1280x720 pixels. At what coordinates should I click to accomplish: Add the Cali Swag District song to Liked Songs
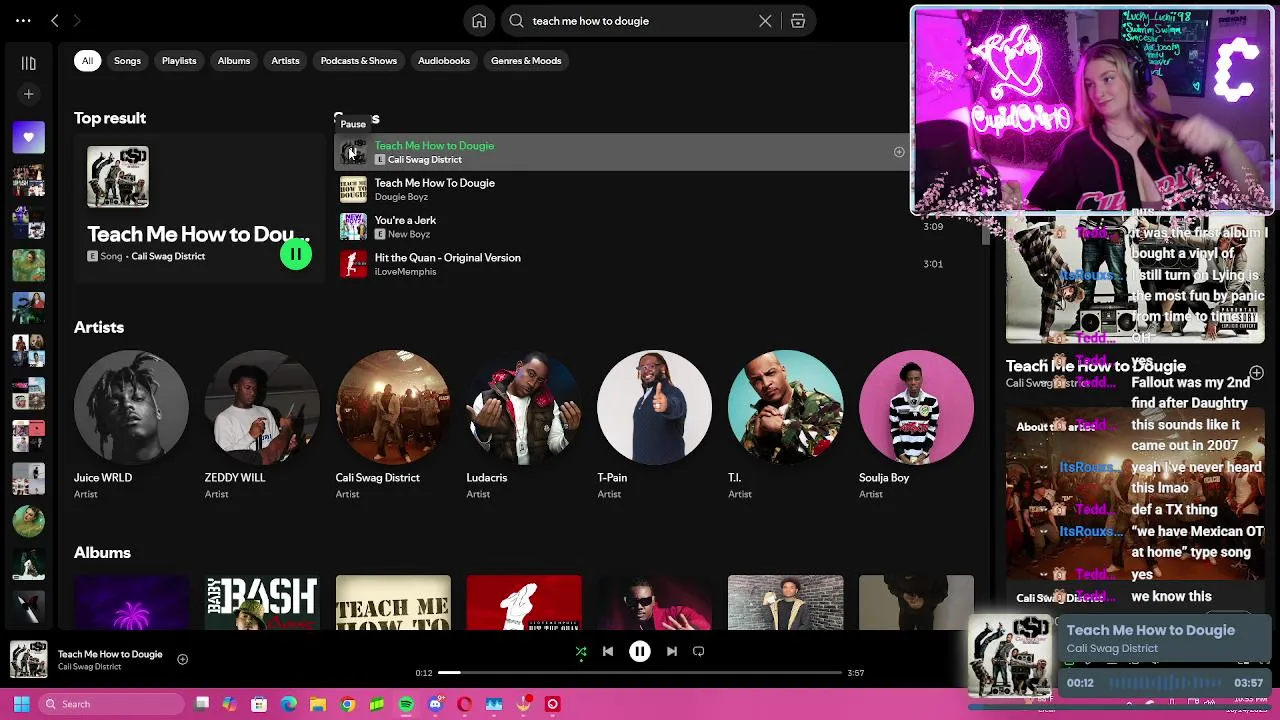click(899, 152)
